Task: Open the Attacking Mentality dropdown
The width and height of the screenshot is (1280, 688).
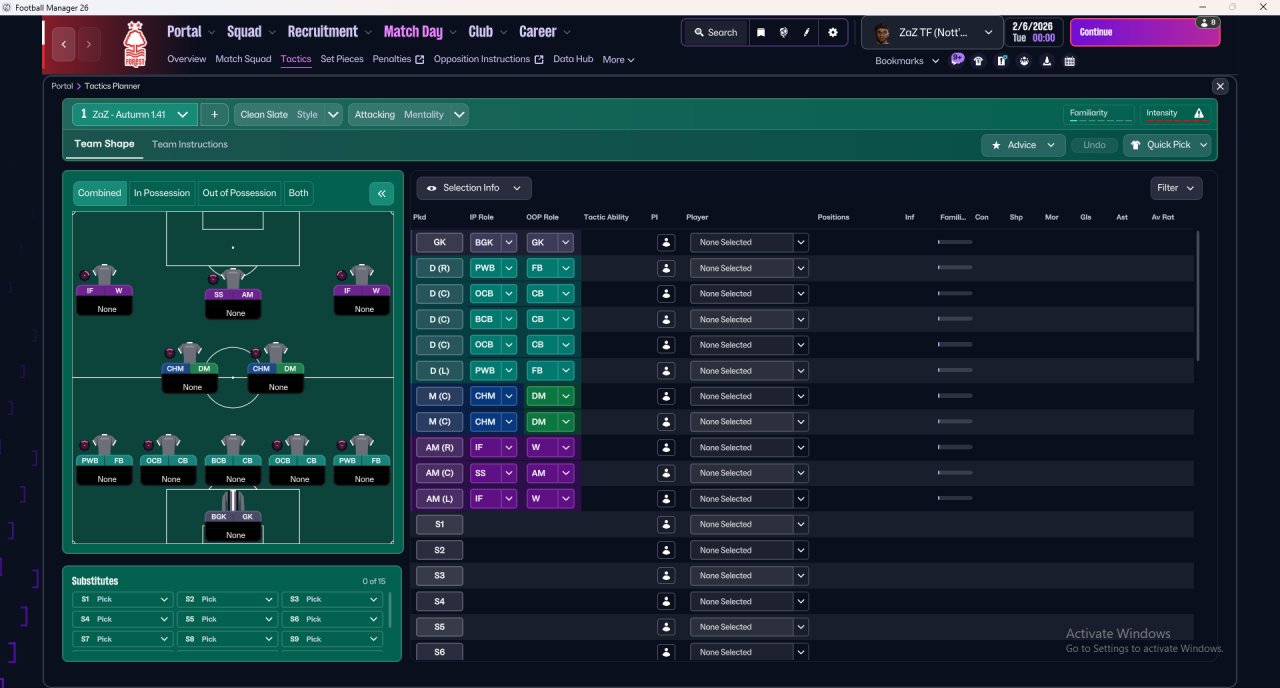Action: [408, 115]
